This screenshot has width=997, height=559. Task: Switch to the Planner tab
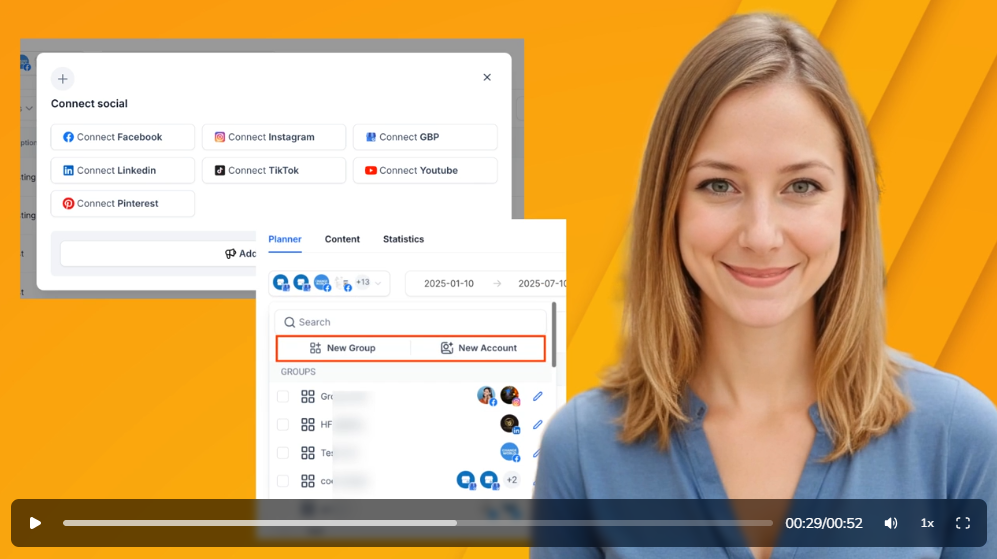285,239
